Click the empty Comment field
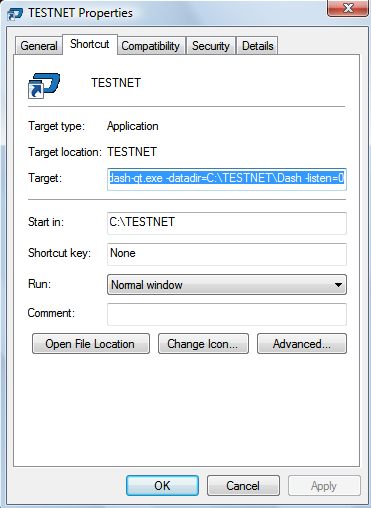The height and width of the screenshot is (508, 371). click(227, 314)
